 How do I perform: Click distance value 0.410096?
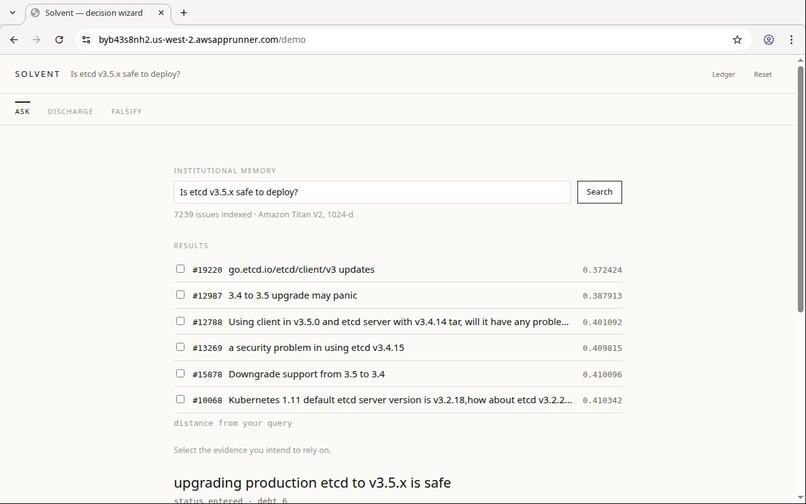coord(602,375)
